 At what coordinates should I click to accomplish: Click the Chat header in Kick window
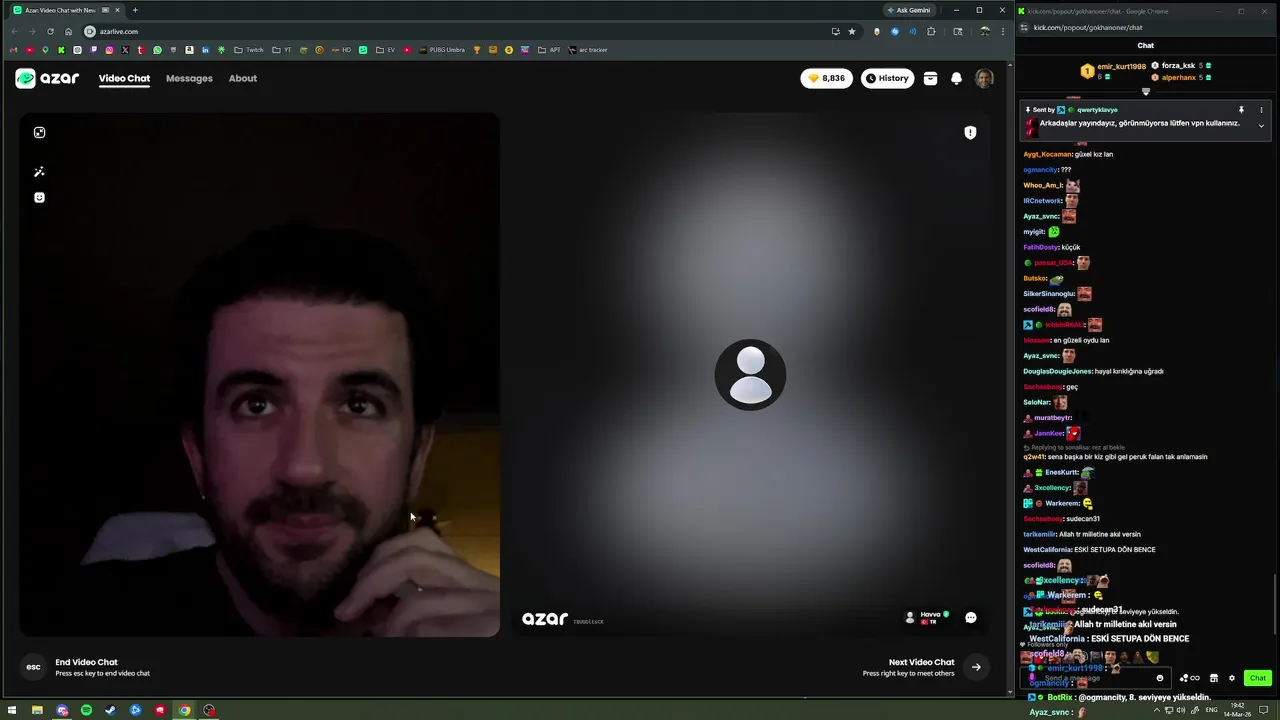tap(1145, 45)
